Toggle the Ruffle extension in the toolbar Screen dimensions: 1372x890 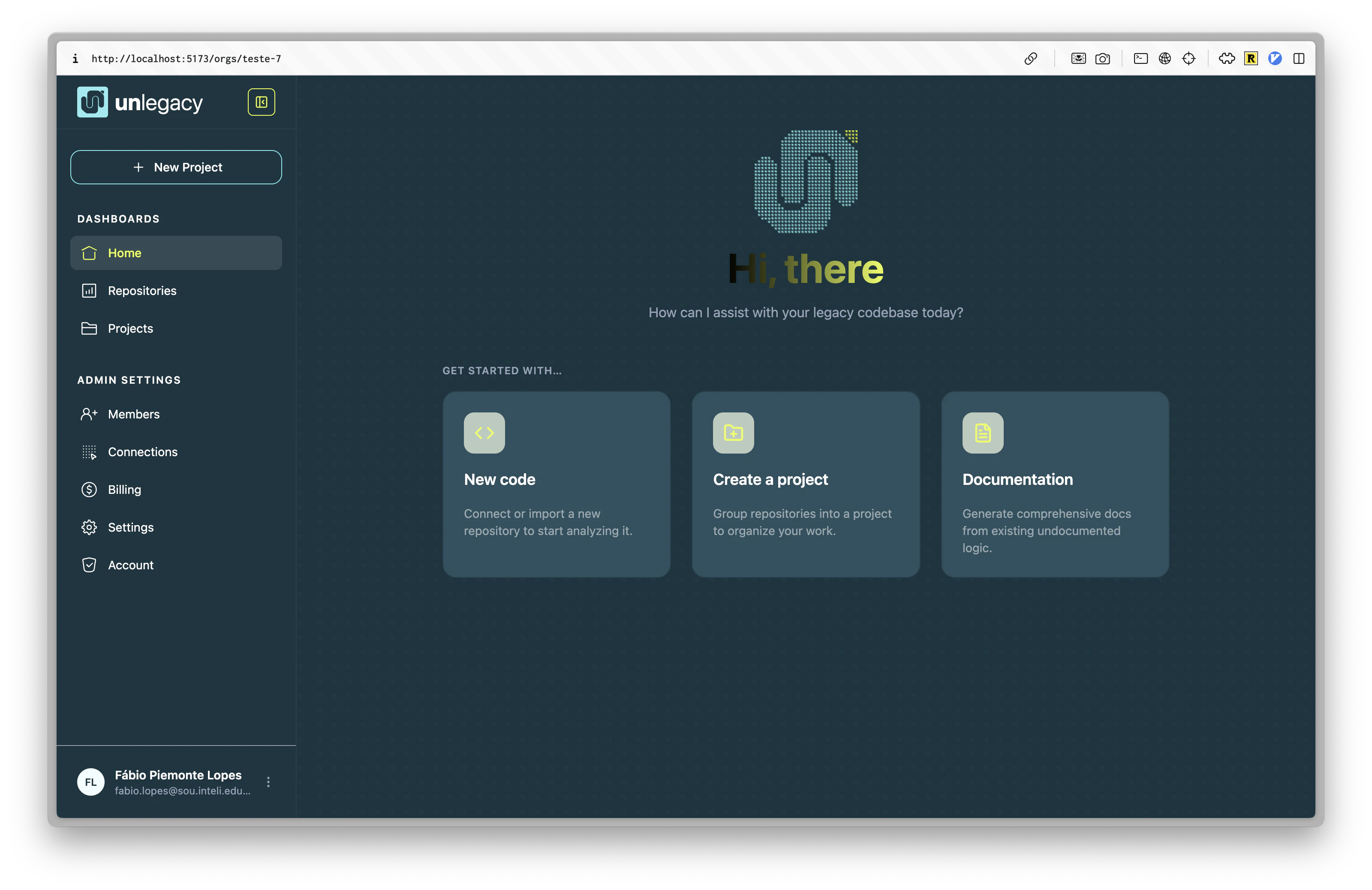1251,58
